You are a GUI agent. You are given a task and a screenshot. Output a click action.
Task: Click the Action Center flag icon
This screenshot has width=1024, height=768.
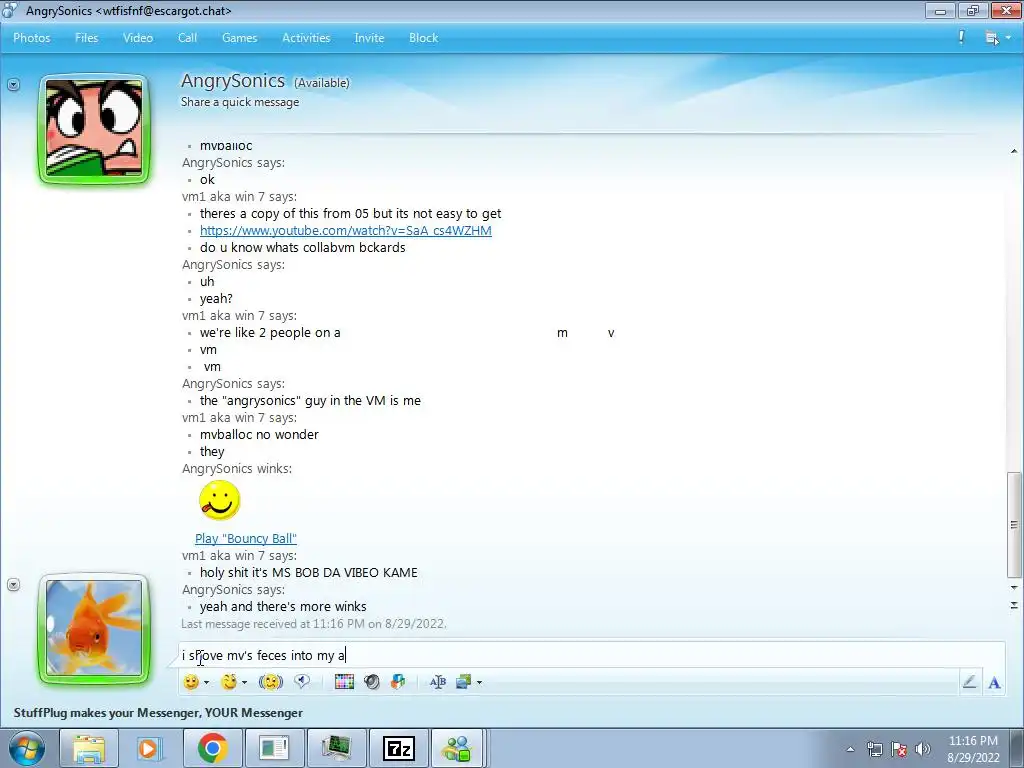[x=899, y=749]
